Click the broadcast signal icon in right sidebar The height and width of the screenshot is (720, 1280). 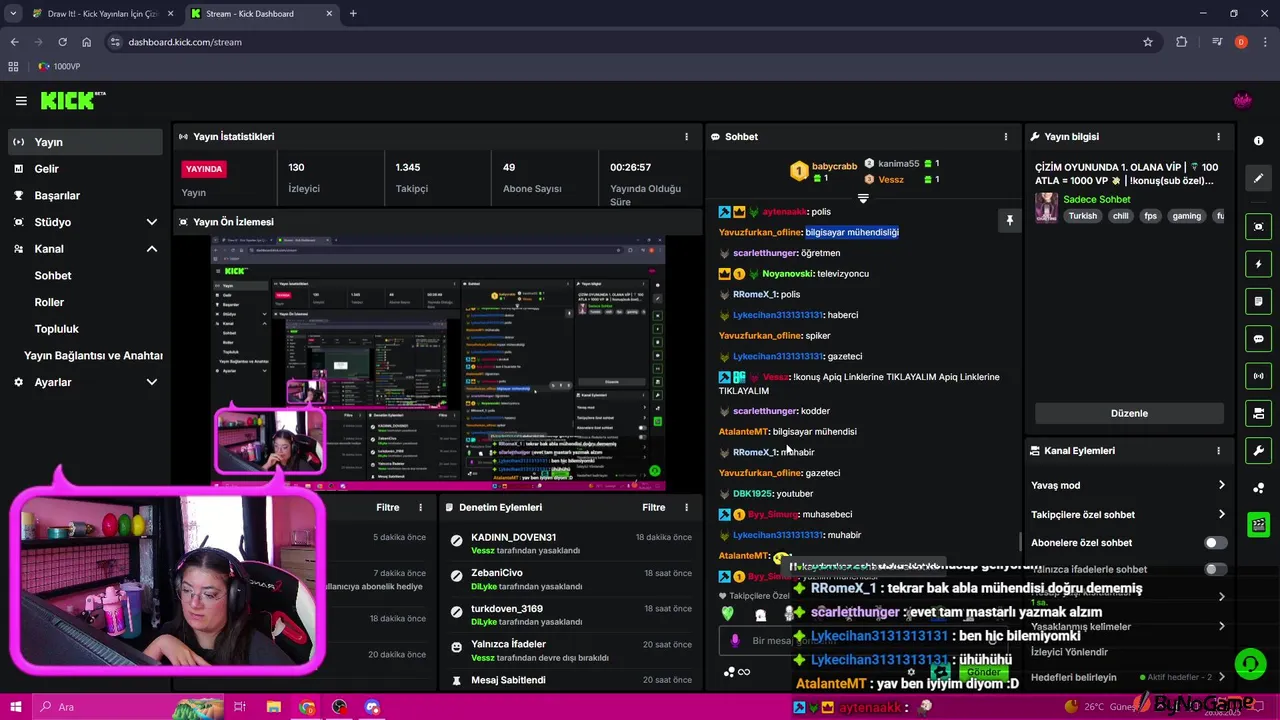(1258, 376)
